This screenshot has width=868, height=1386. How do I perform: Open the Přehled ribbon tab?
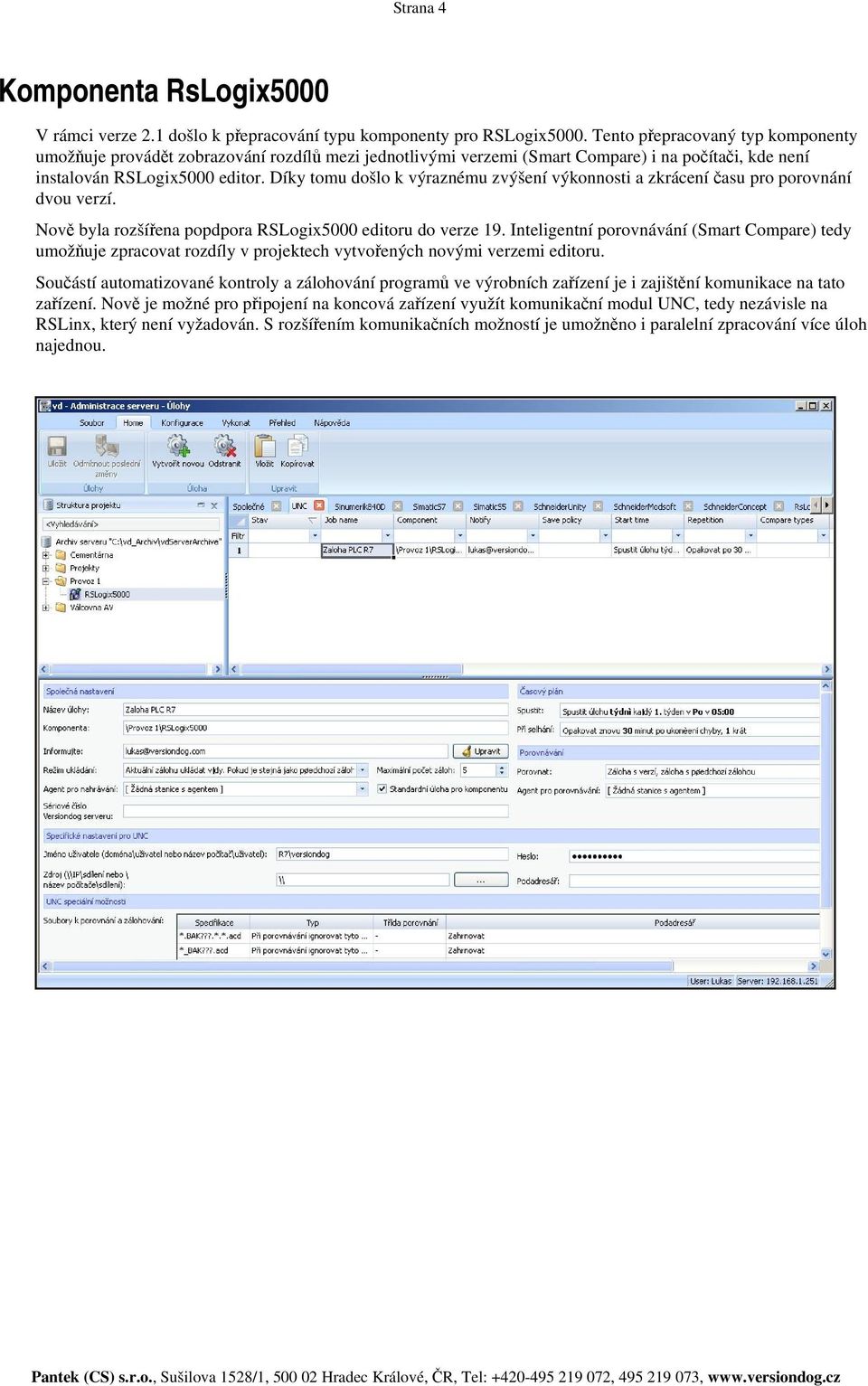click(x=282, y=422)
